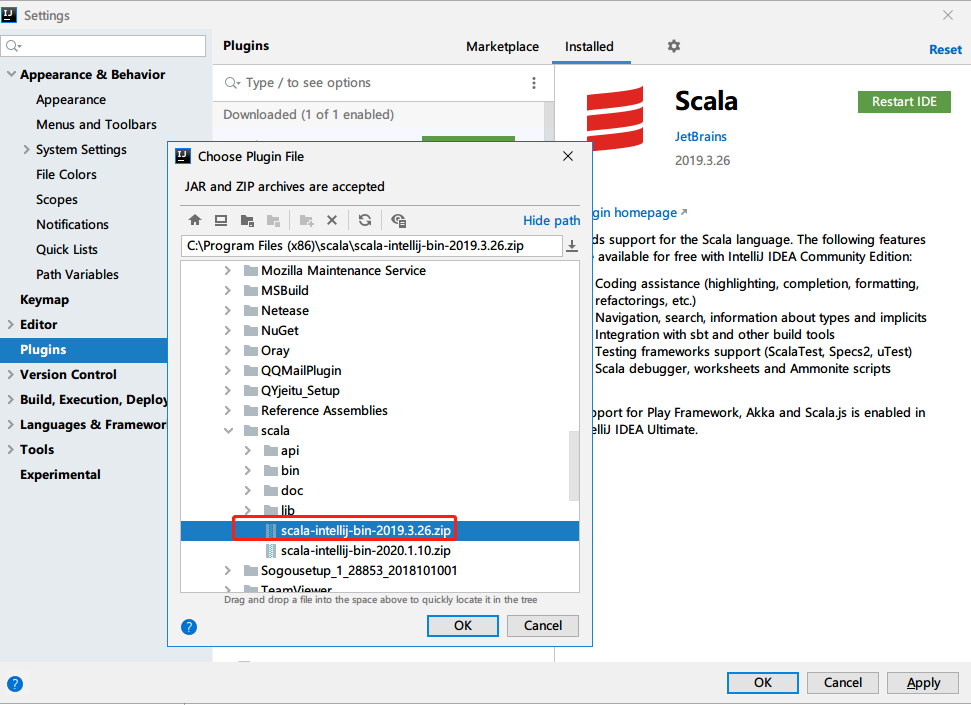This screenshot has width=971, height=705.
Task: Click Hide path link
Action: [x=551, y=221]
